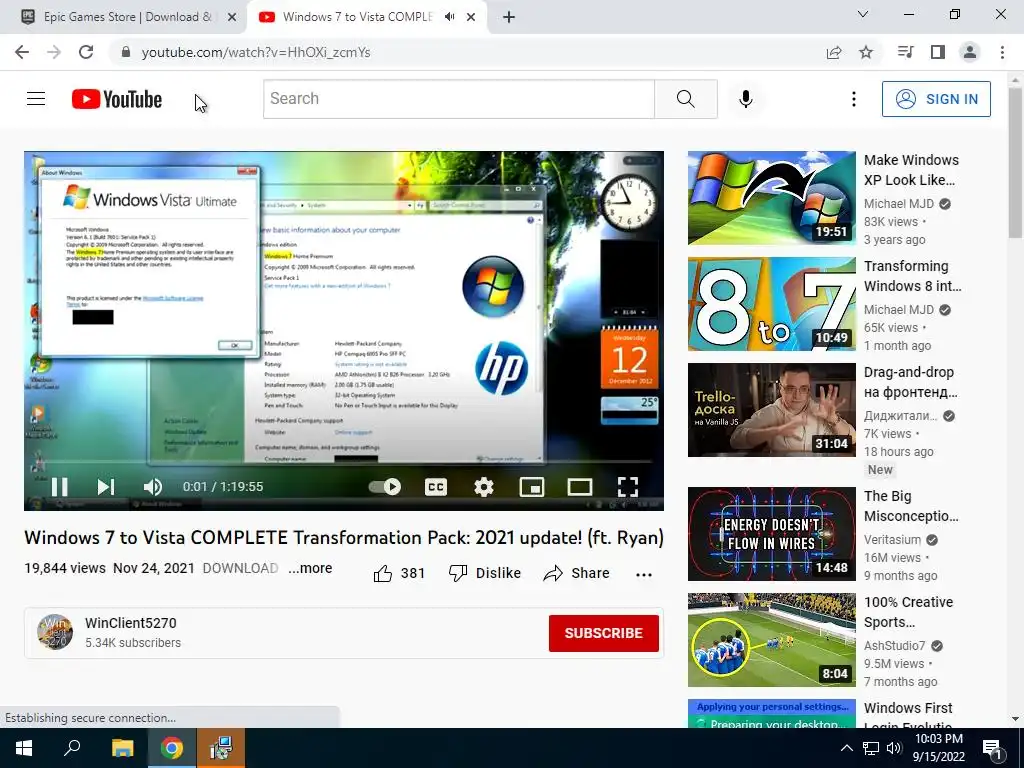This screenshot has height=768, width=1024.
Task: Open The Big Misconception video title
Action: tap(911, 506)
